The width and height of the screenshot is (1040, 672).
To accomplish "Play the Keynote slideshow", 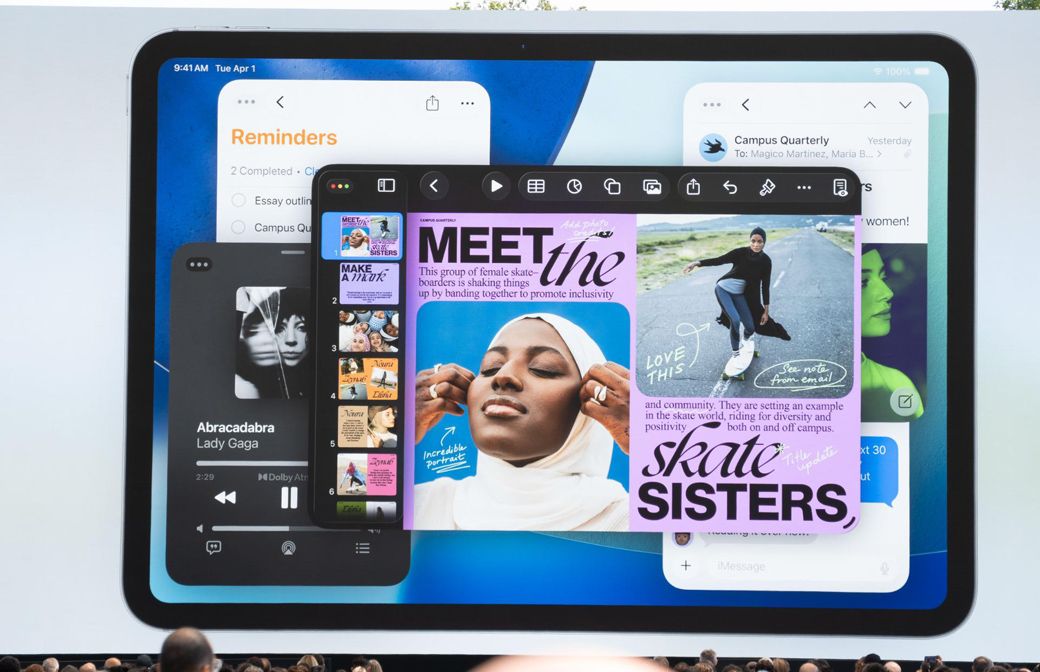I will pyautogui.click(x=495, y=186).
